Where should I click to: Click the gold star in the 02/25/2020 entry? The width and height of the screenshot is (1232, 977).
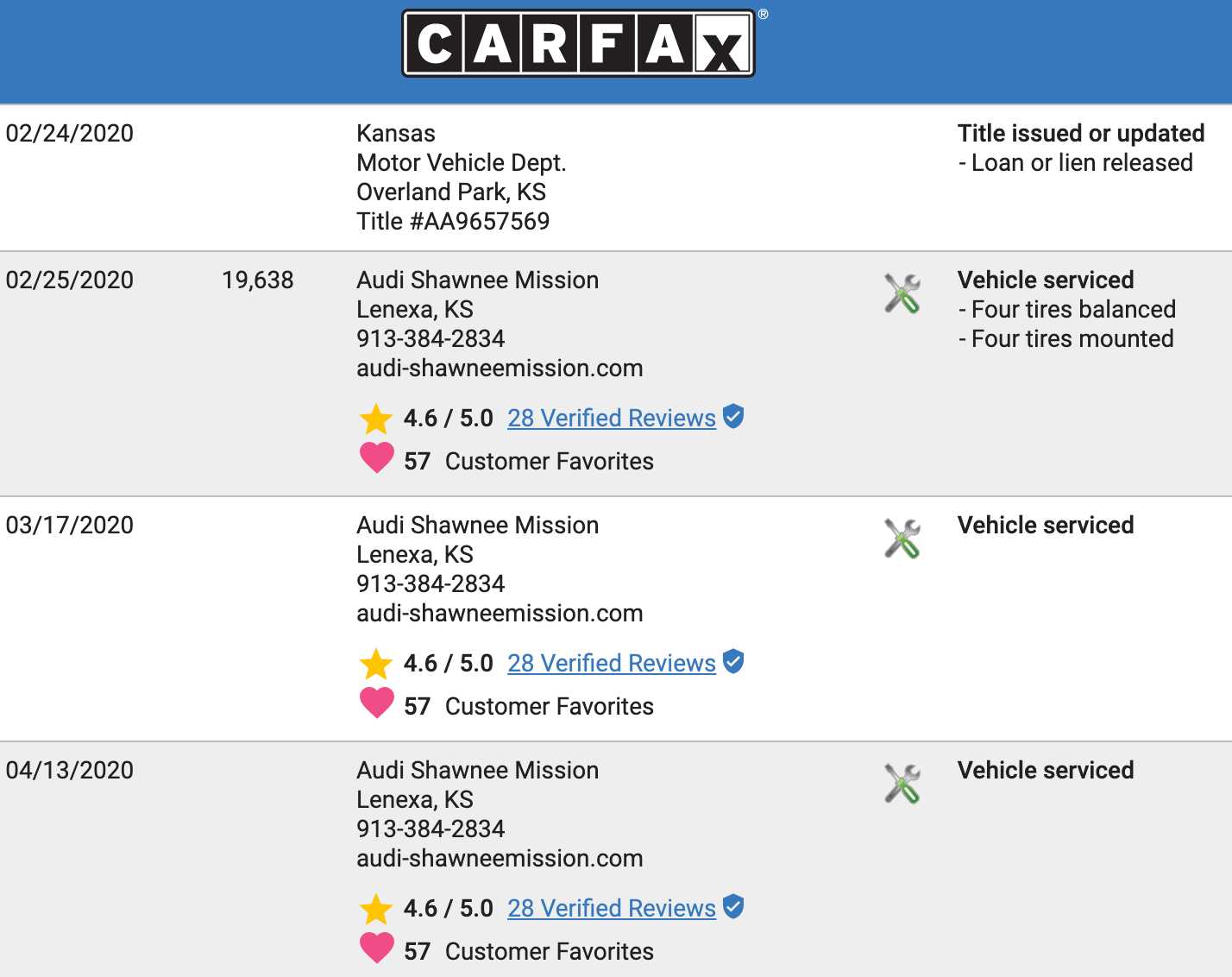tap(376, 419)
